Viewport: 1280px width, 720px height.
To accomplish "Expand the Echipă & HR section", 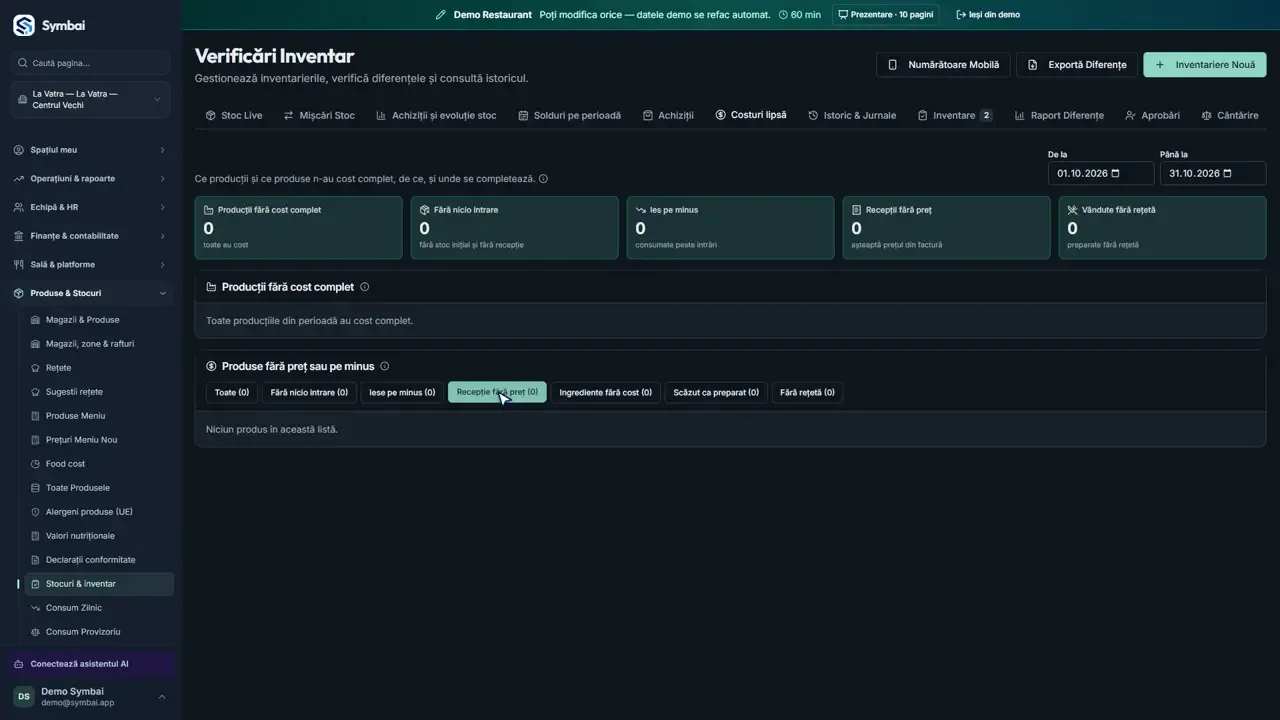I will [90, 208].
